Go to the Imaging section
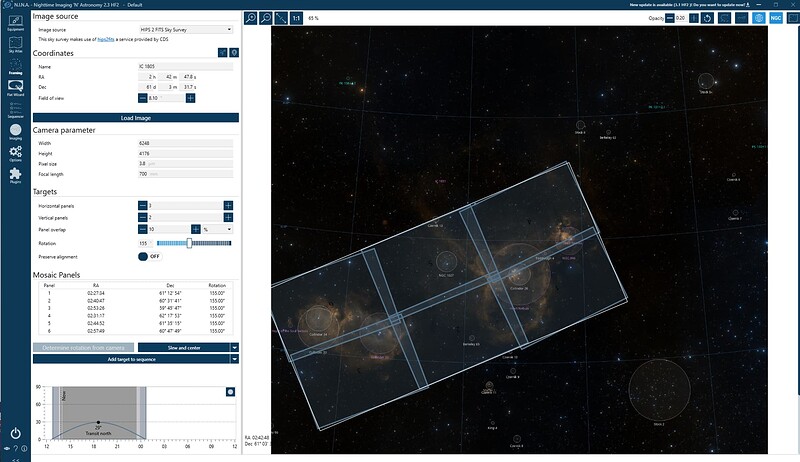 [x=15, y=131]
